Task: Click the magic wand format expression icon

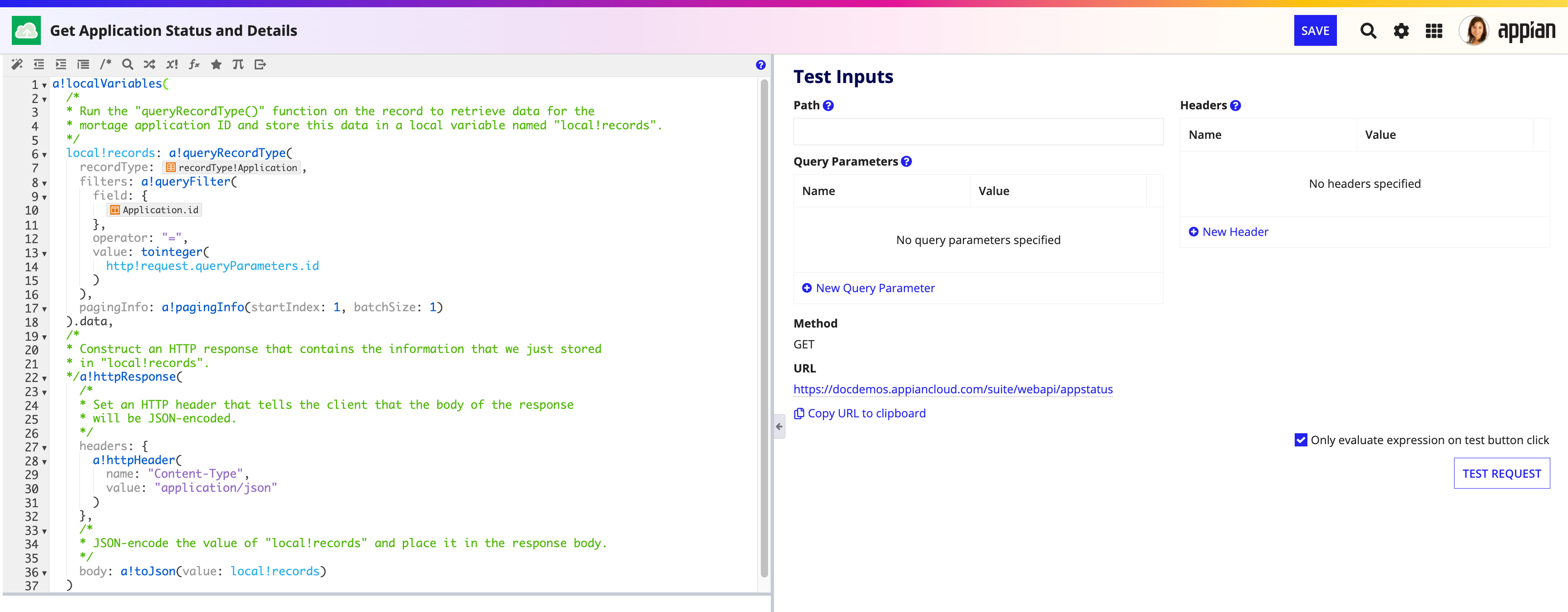Action: point(17,64)
